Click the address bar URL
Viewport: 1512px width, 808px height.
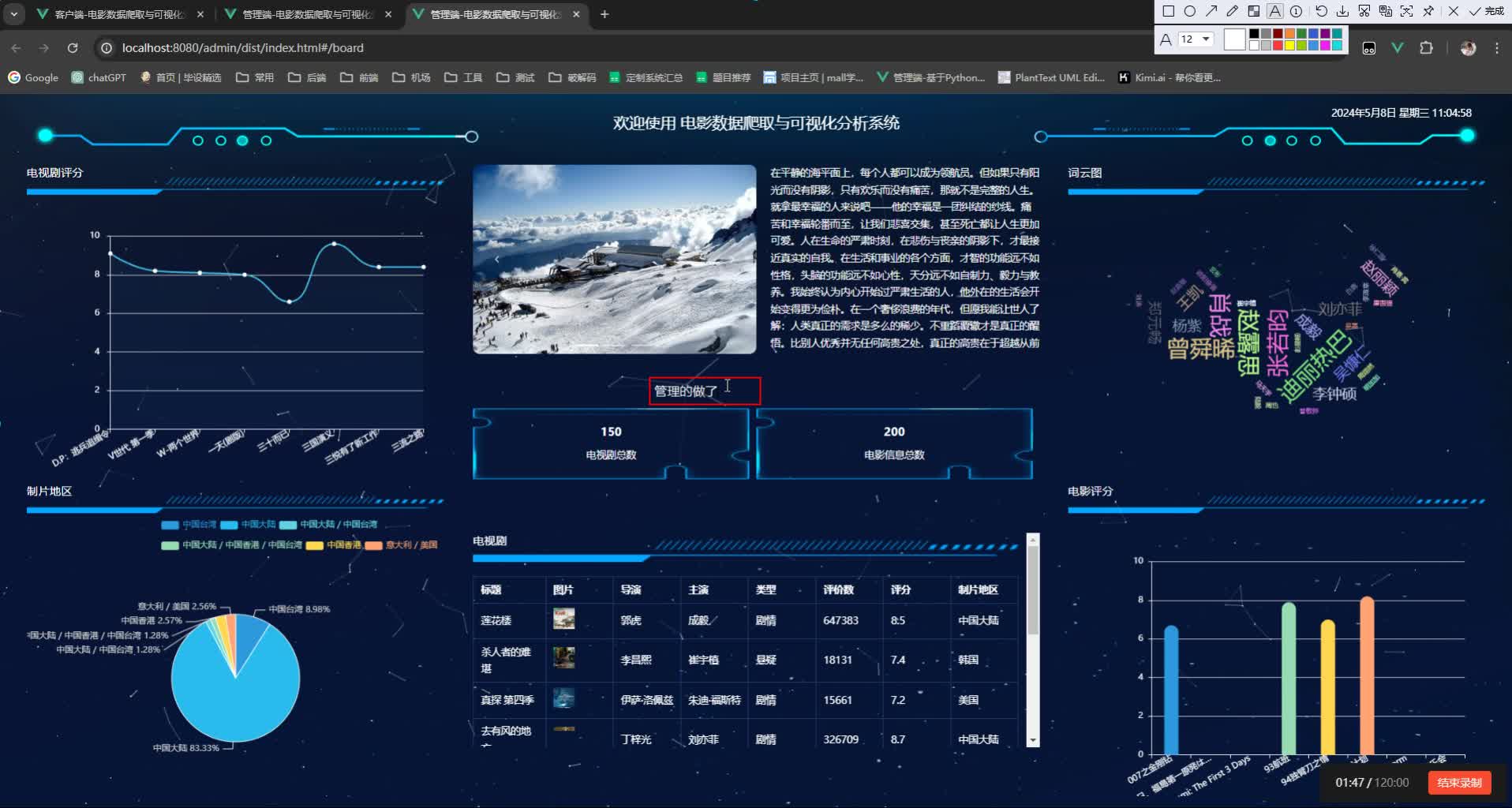point(243,48)
